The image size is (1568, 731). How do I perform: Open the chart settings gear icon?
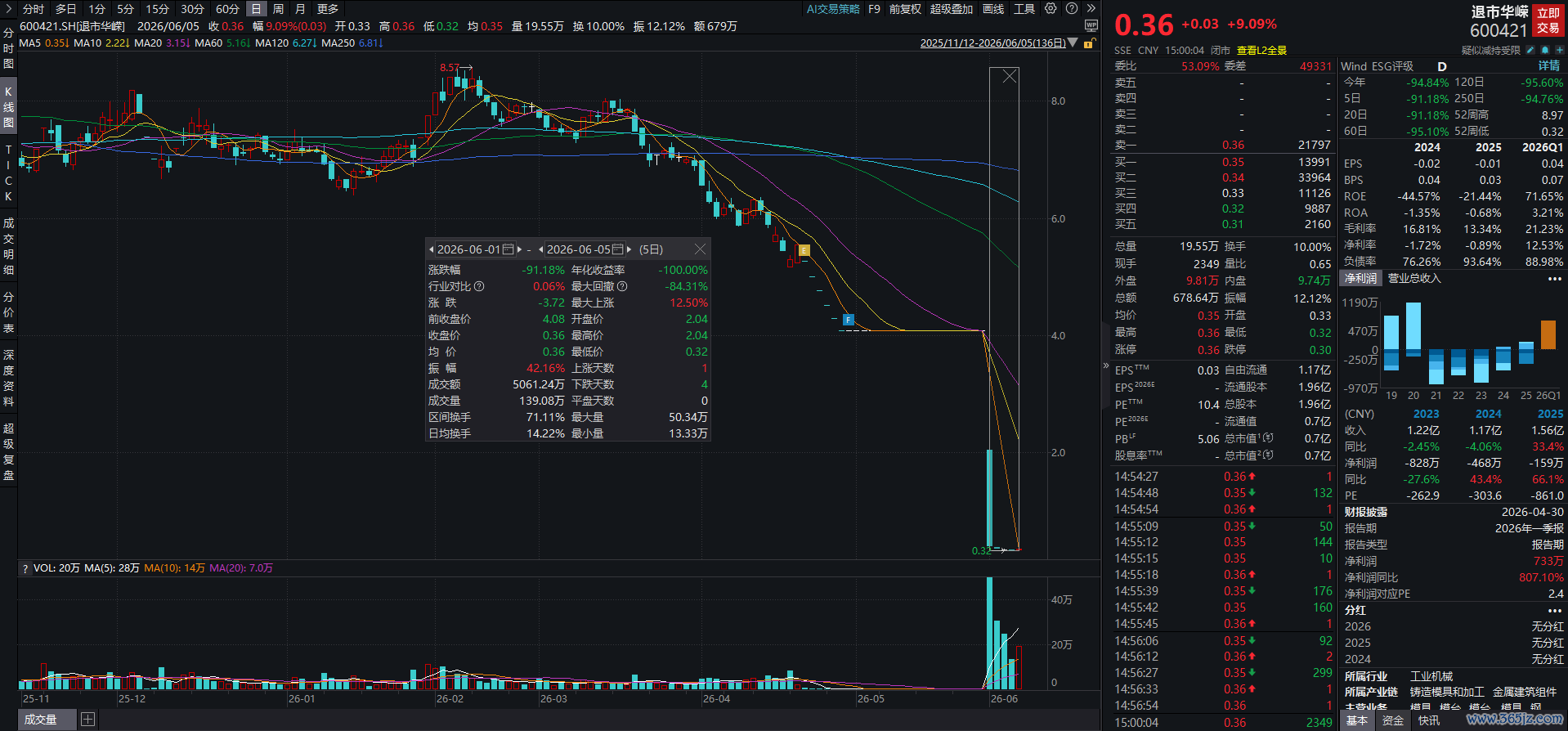pos(1051,9)
